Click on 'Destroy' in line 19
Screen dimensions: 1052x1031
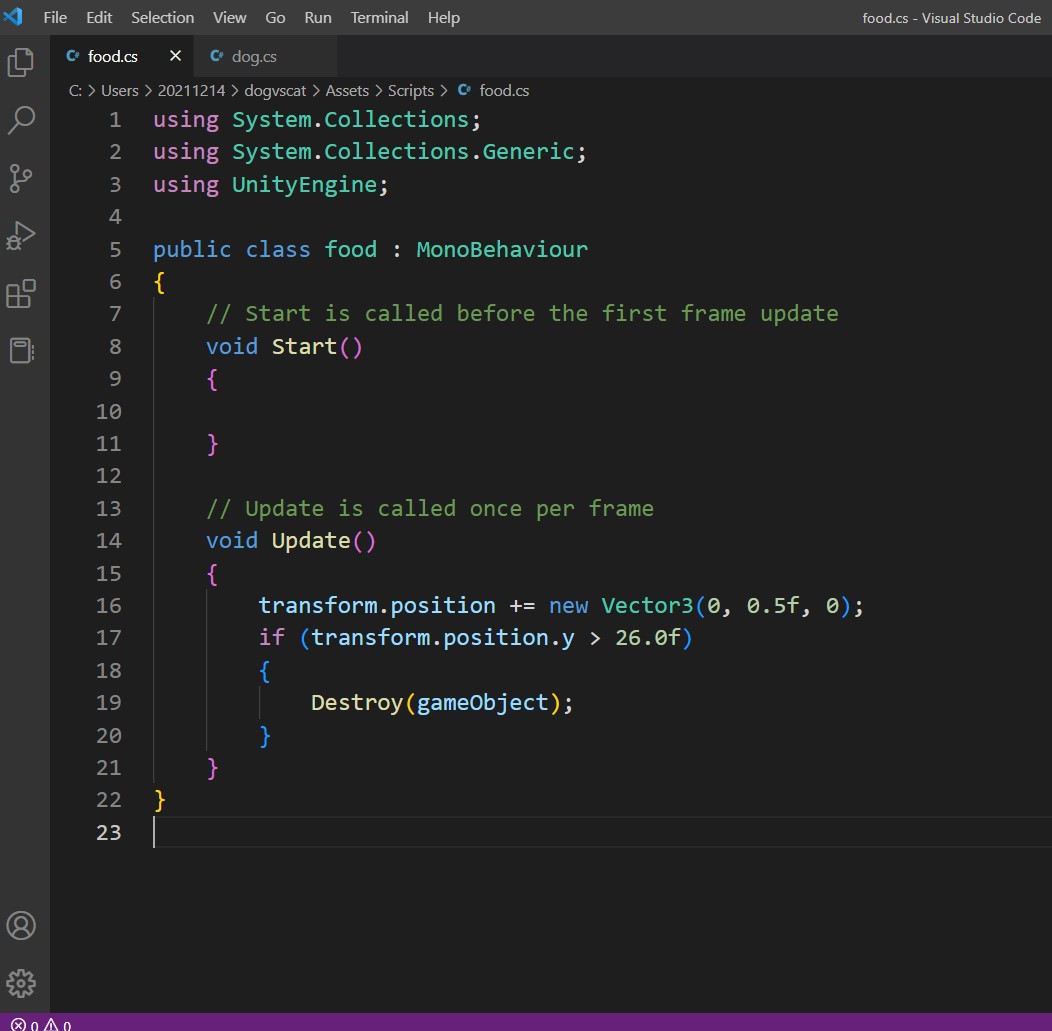[x=357, y=703]
